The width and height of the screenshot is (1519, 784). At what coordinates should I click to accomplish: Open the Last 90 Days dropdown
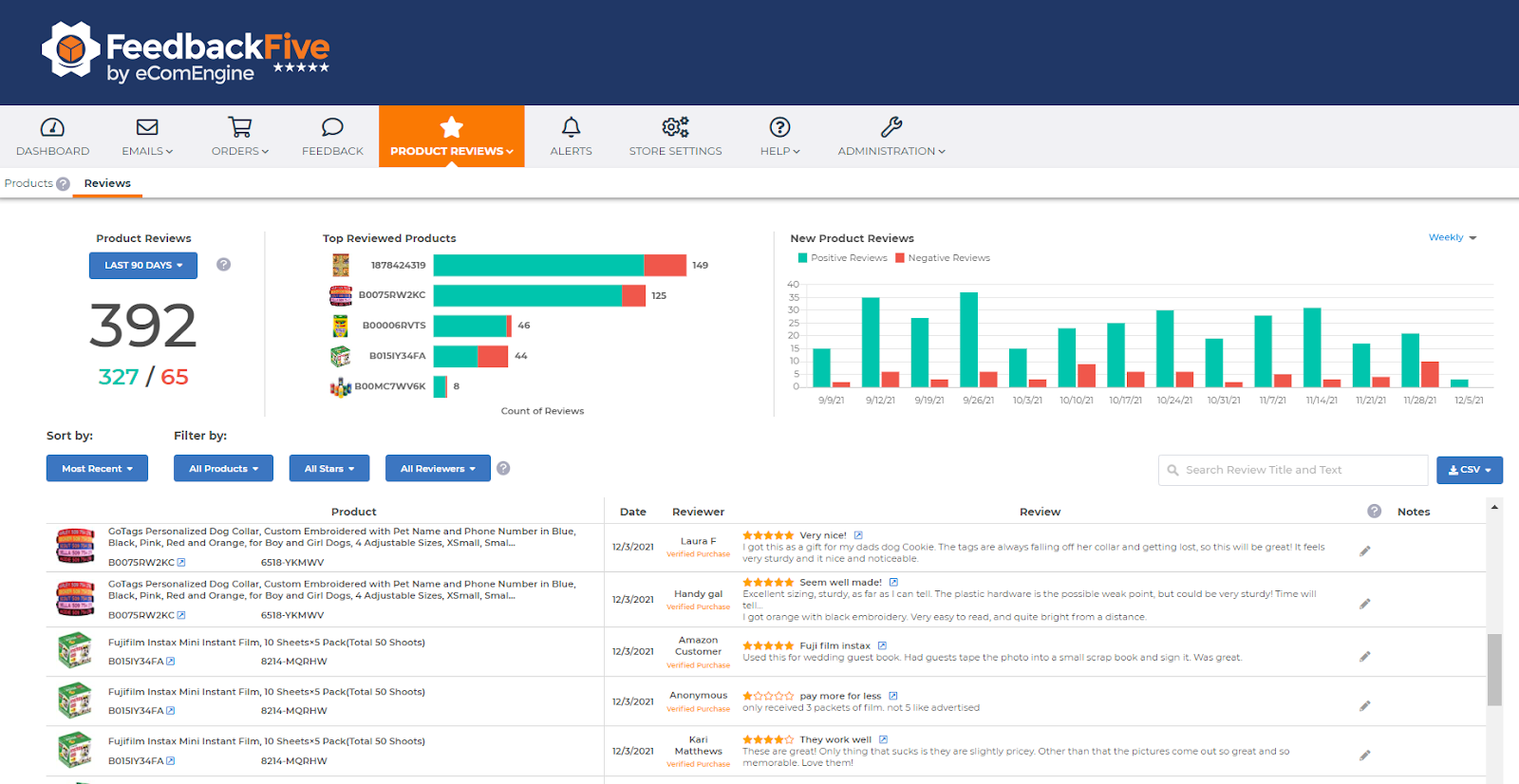[x=143, y=266]
